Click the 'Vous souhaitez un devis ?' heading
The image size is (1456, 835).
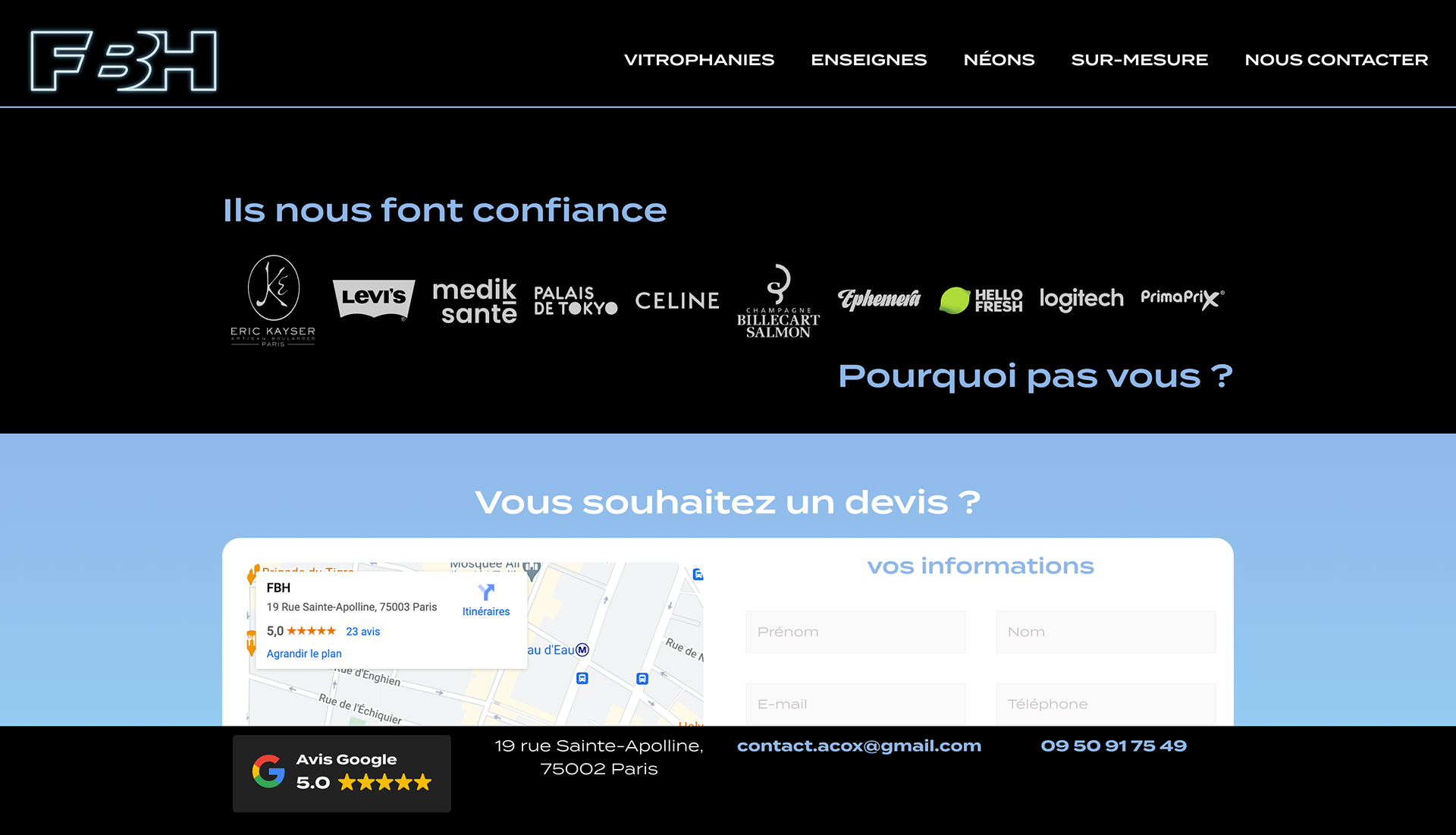tap(728, 503)
